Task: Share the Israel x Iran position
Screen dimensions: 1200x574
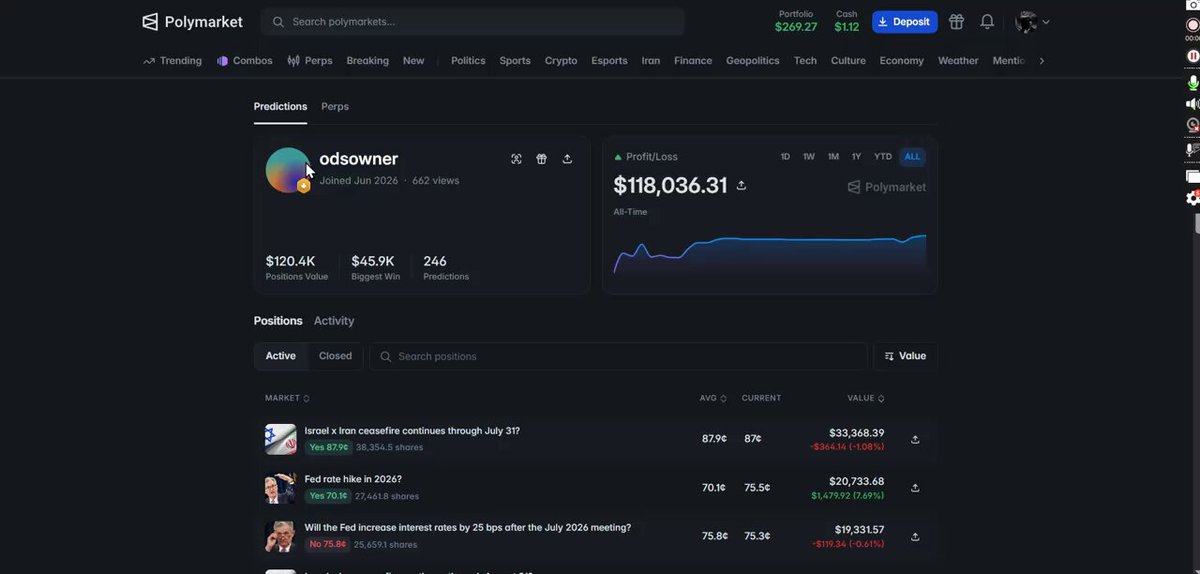Action: pos(915,439)
